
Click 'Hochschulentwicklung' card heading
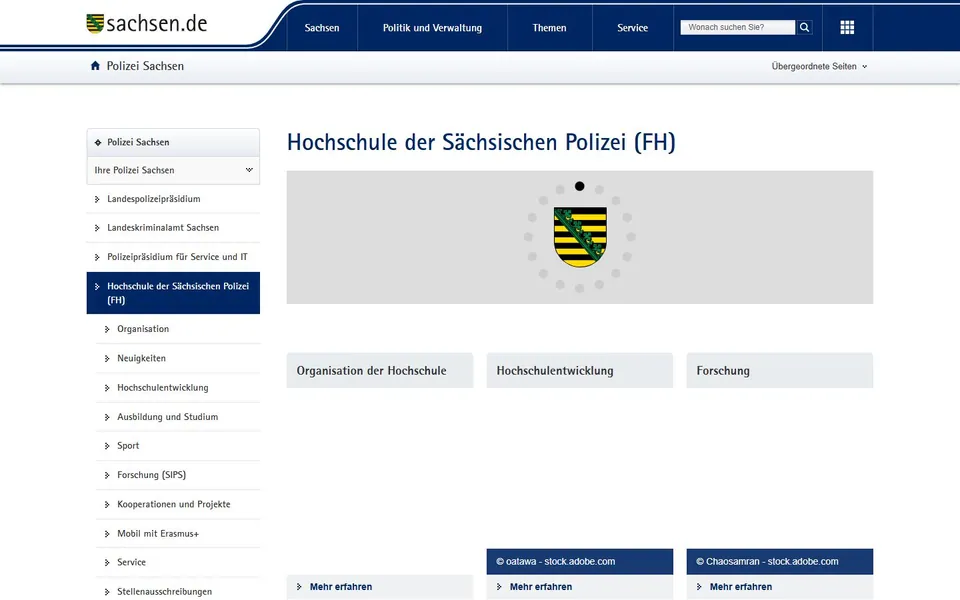pos(555,371)
